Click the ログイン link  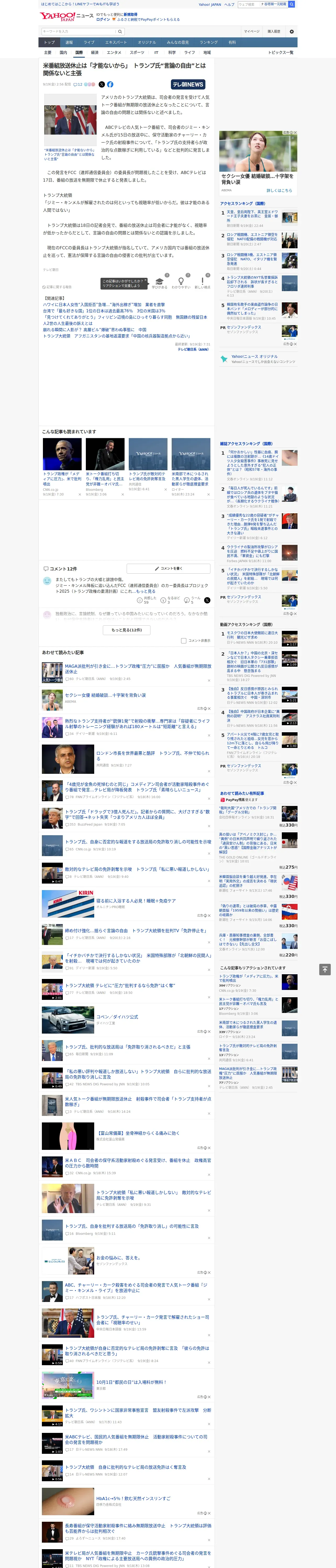(x=103, y=20)
